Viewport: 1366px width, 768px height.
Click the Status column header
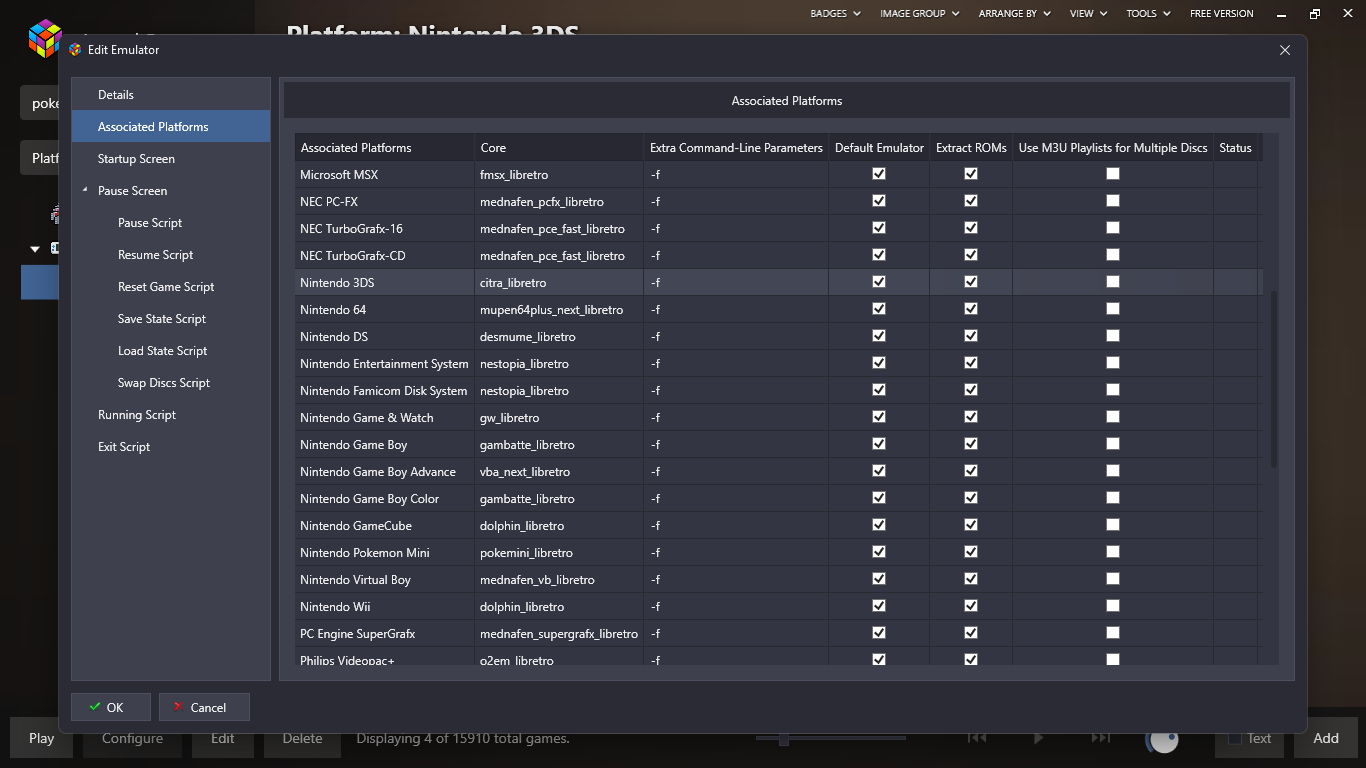[x=1236, y=147]
